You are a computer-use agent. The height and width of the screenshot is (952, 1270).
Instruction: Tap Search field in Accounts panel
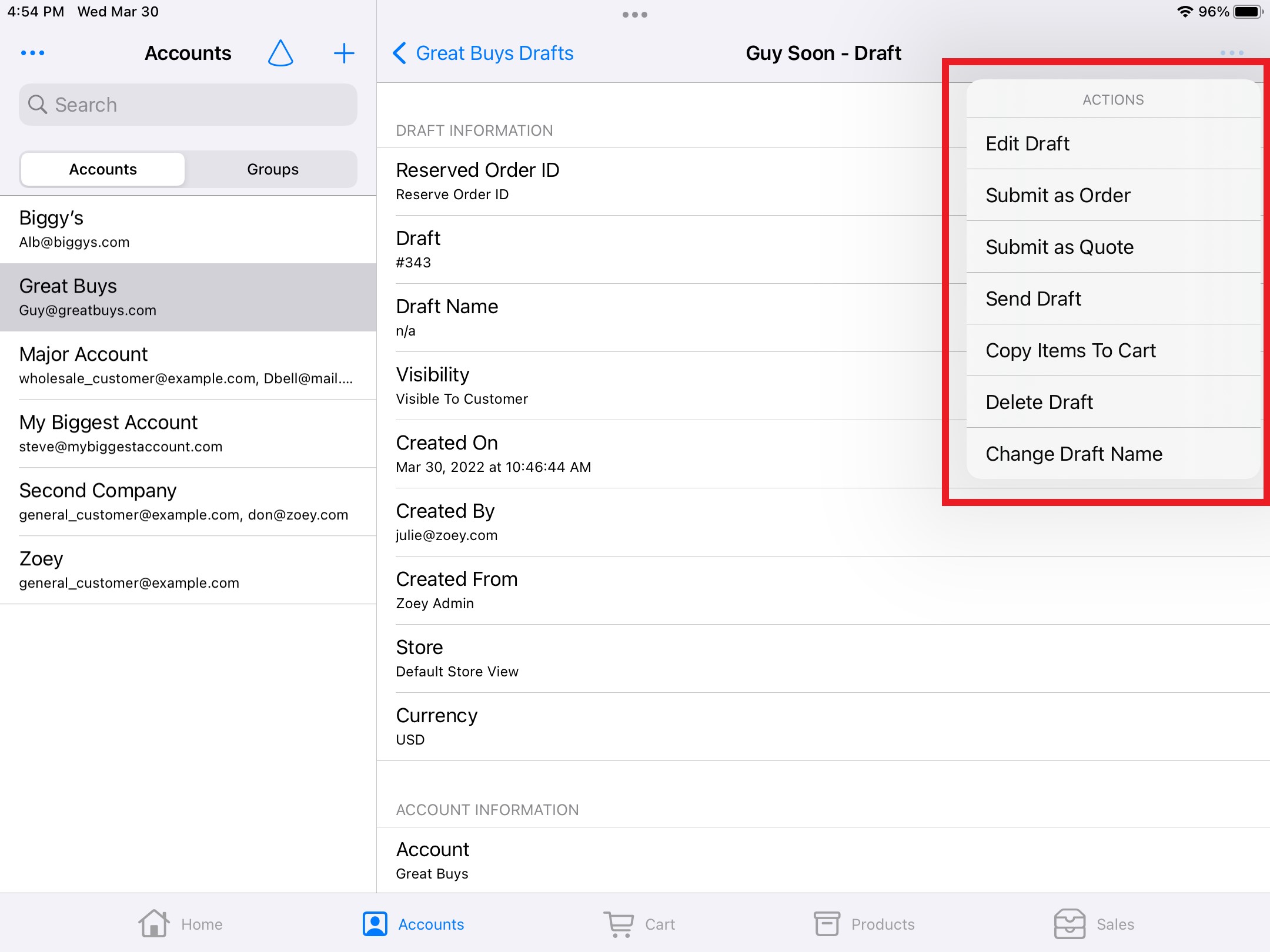188,104
